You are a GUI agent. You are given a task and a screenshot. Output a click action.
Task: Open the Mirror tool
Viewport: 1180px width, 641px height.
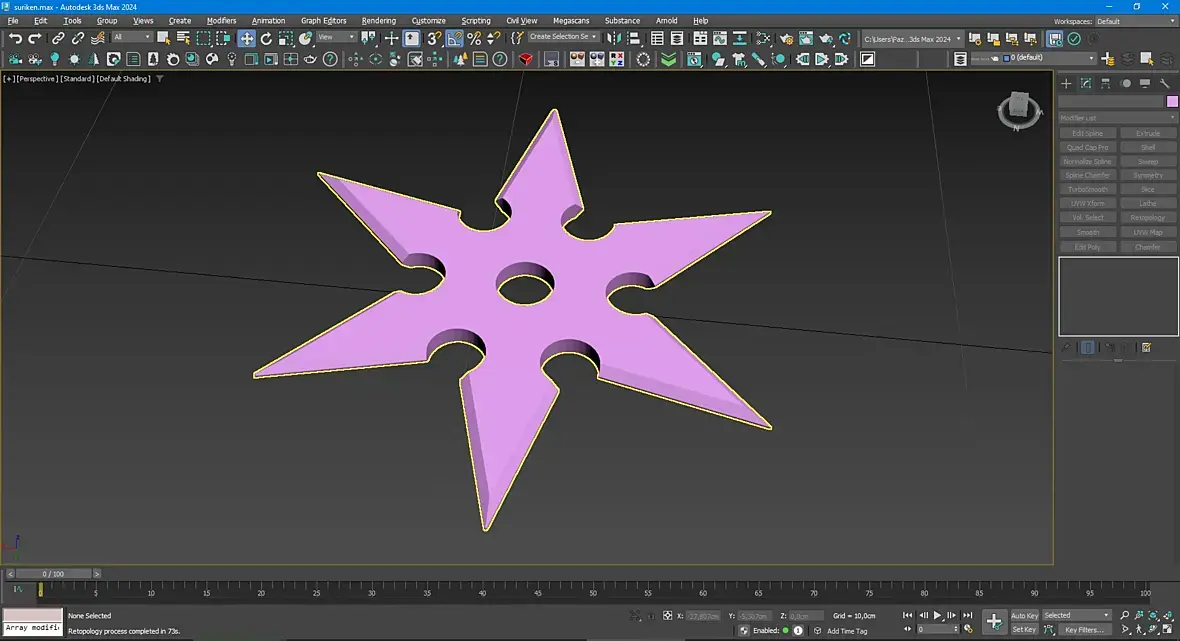click(x=614, y=38)
